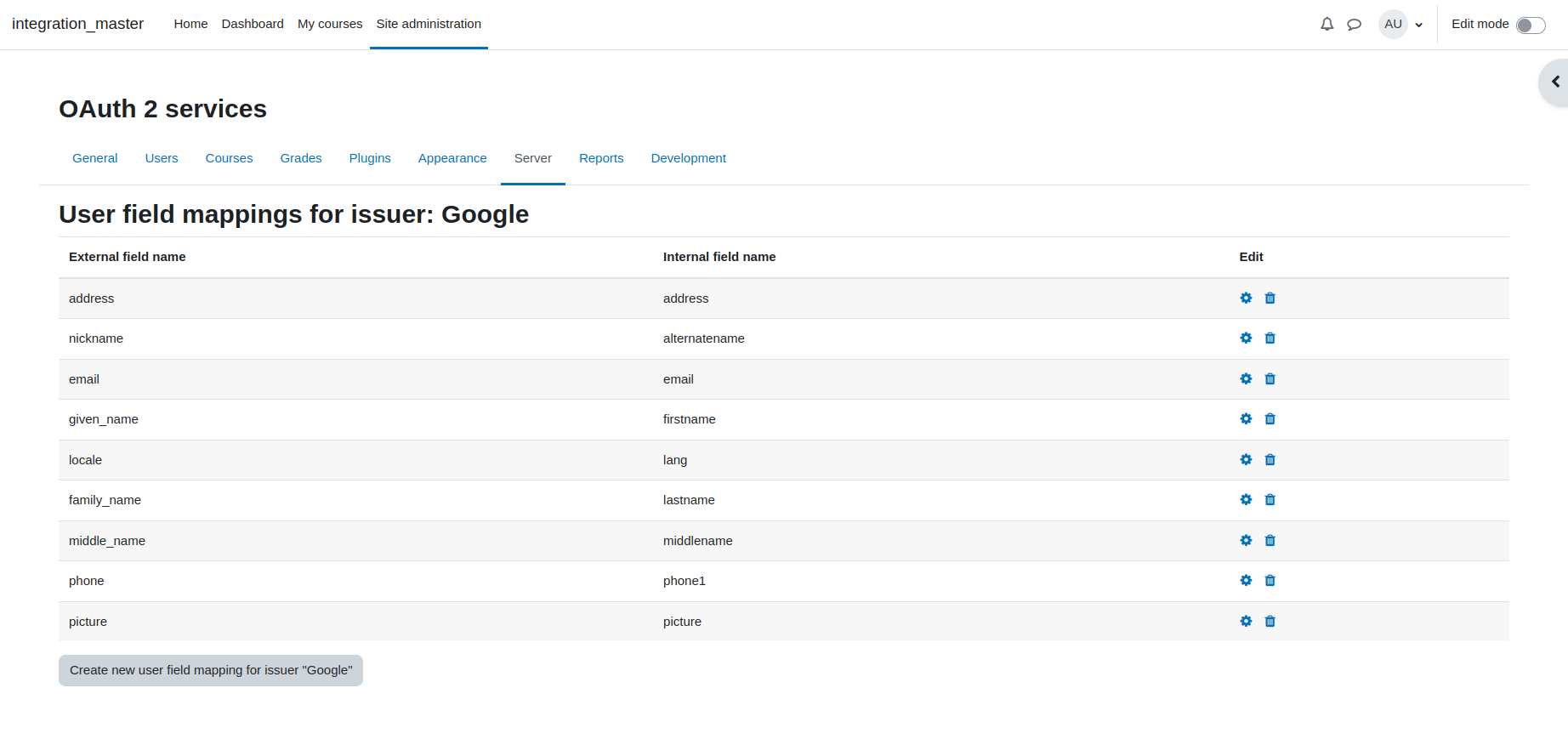Delete the address field mapping
Viewport: 1568px width, 739px height.
pos(1270,298)
